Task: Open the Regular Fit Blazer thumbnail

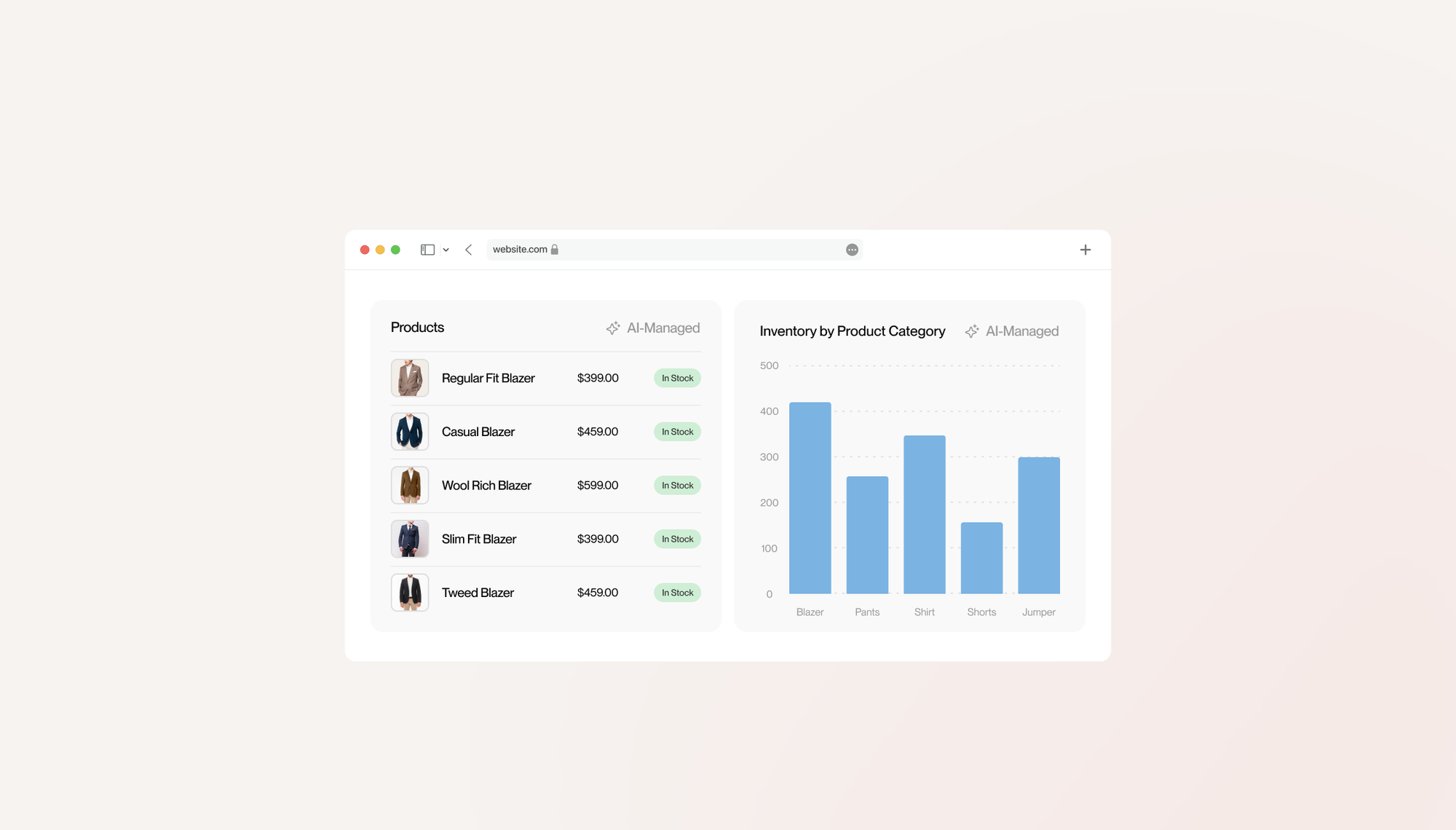Action: 410,378
